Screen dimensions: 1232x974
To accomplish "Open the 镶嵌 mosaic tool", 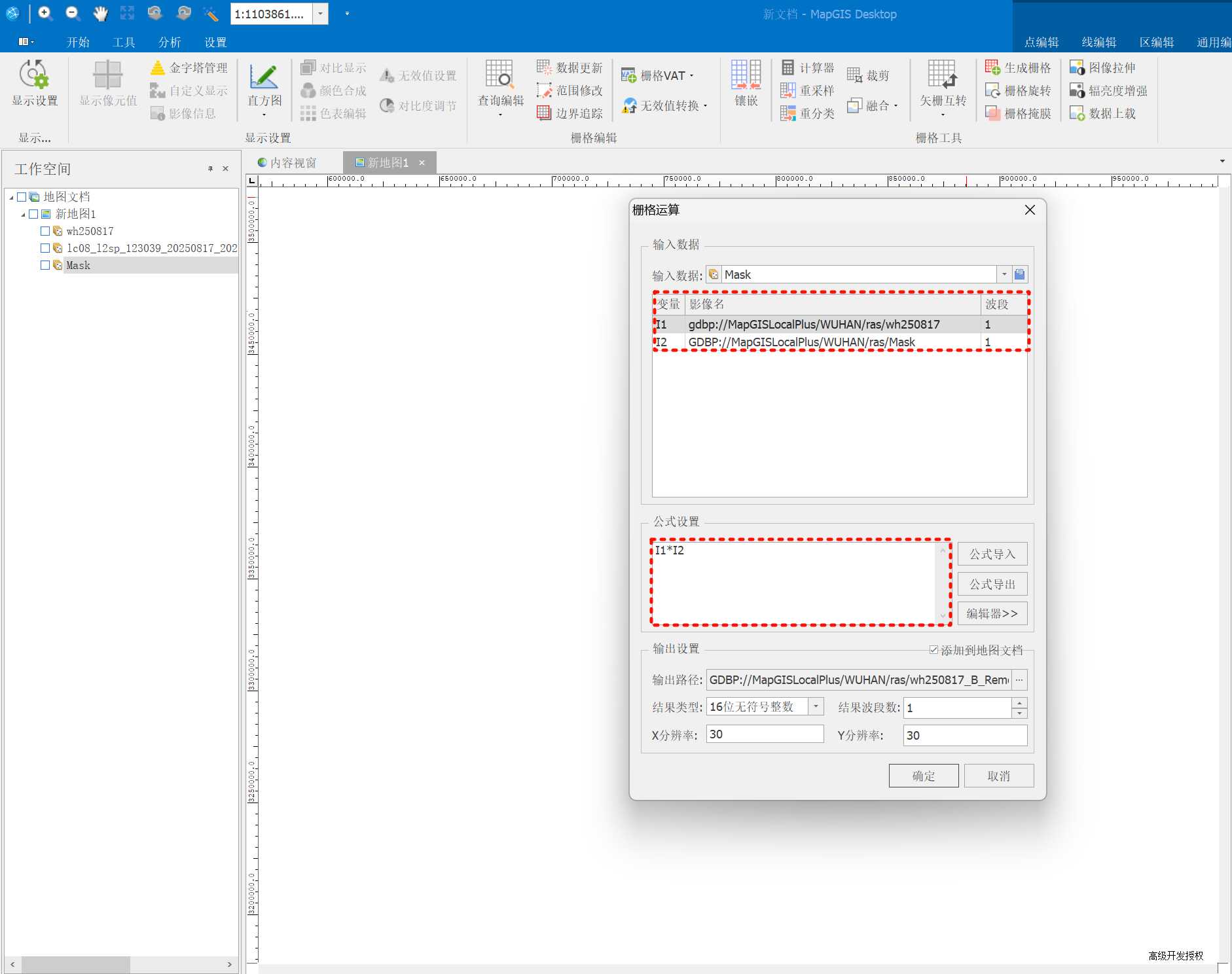I will coord(746,83).
